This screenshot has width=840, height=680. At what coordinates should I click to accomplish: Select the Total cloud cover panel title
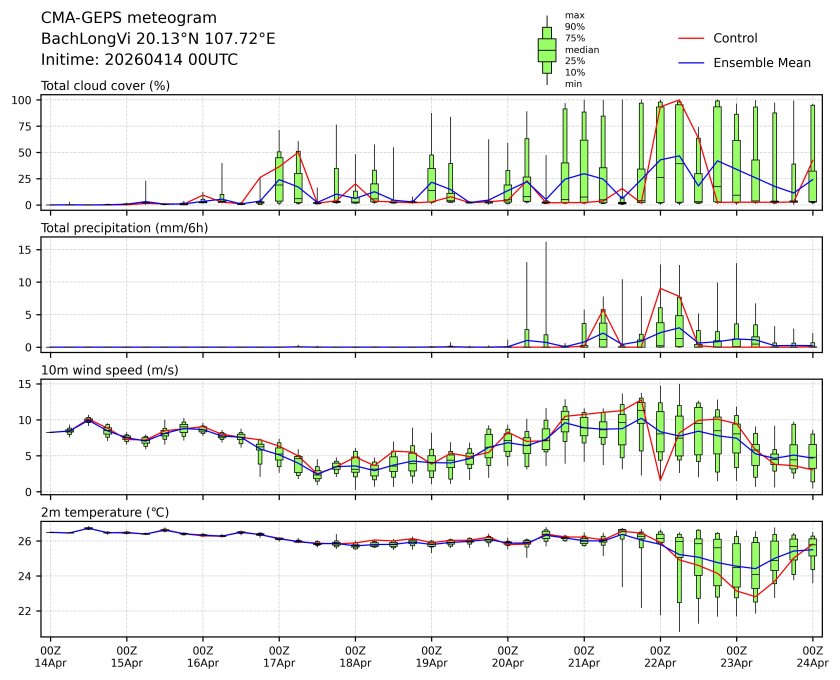(105, 86)
